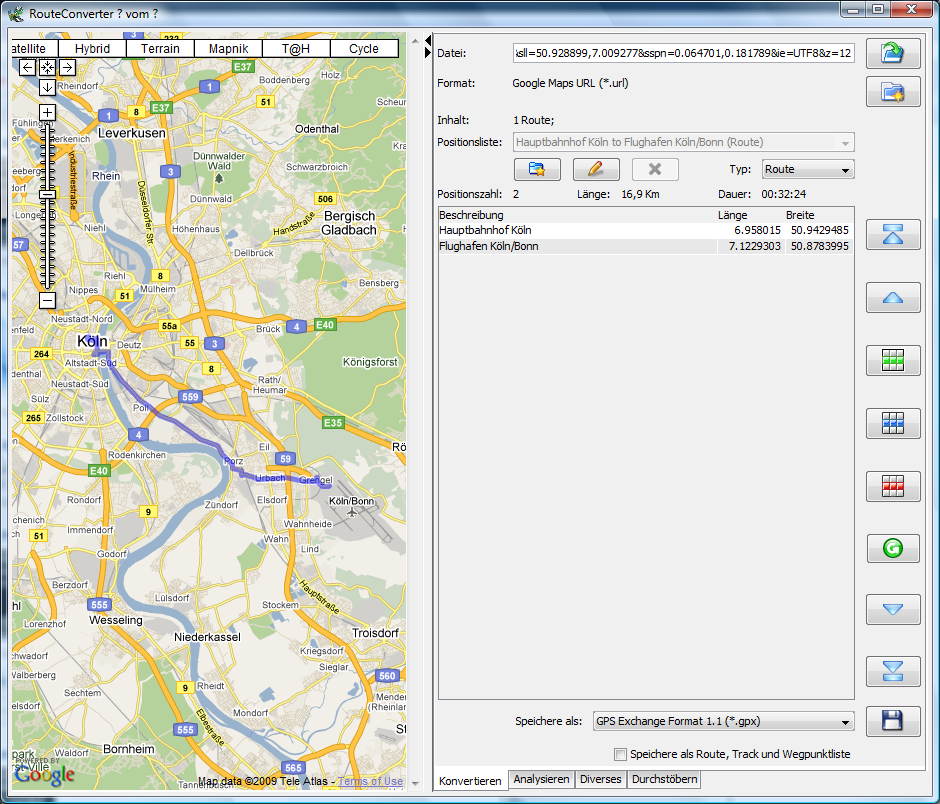Click the pencil rename position list icon
The width and height of the screenshot is (940, 804).
[595, 169]
